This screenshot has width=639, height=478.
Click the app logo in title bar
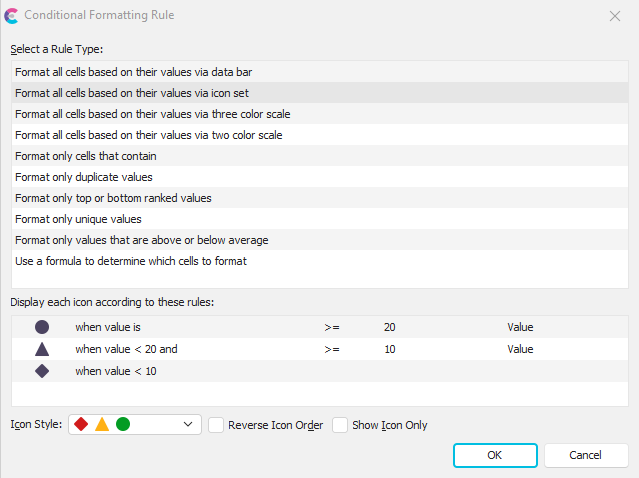(x=12, y=16)
